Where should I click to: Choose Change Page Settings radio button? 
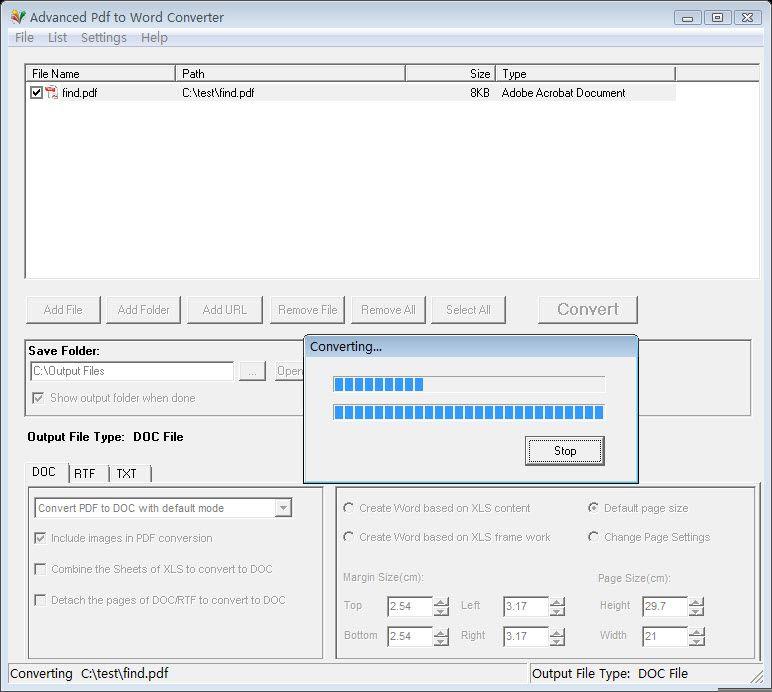click(594, 537)
